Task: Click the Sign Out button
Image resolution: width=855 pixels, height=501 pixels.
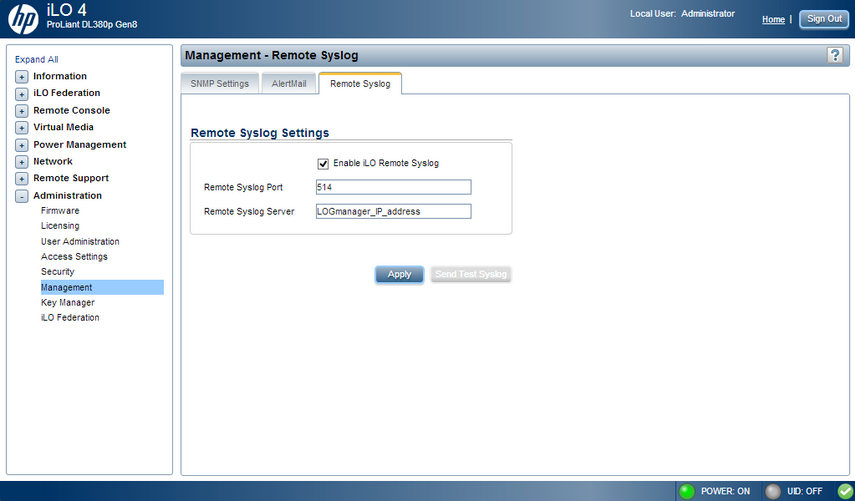Action: click(x=824, y=19)
